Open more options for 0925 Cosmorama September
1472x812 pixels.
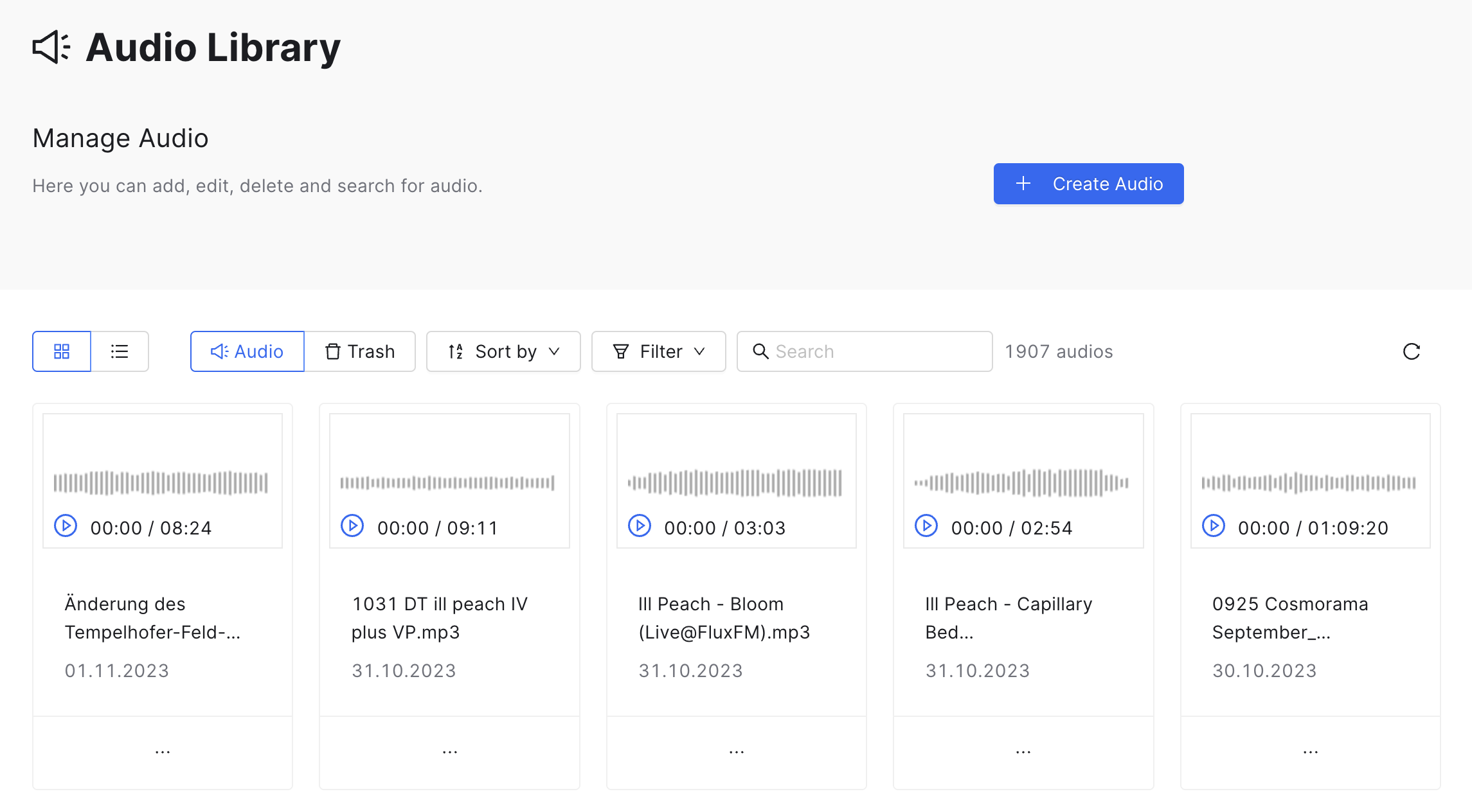coord(1311,752)
